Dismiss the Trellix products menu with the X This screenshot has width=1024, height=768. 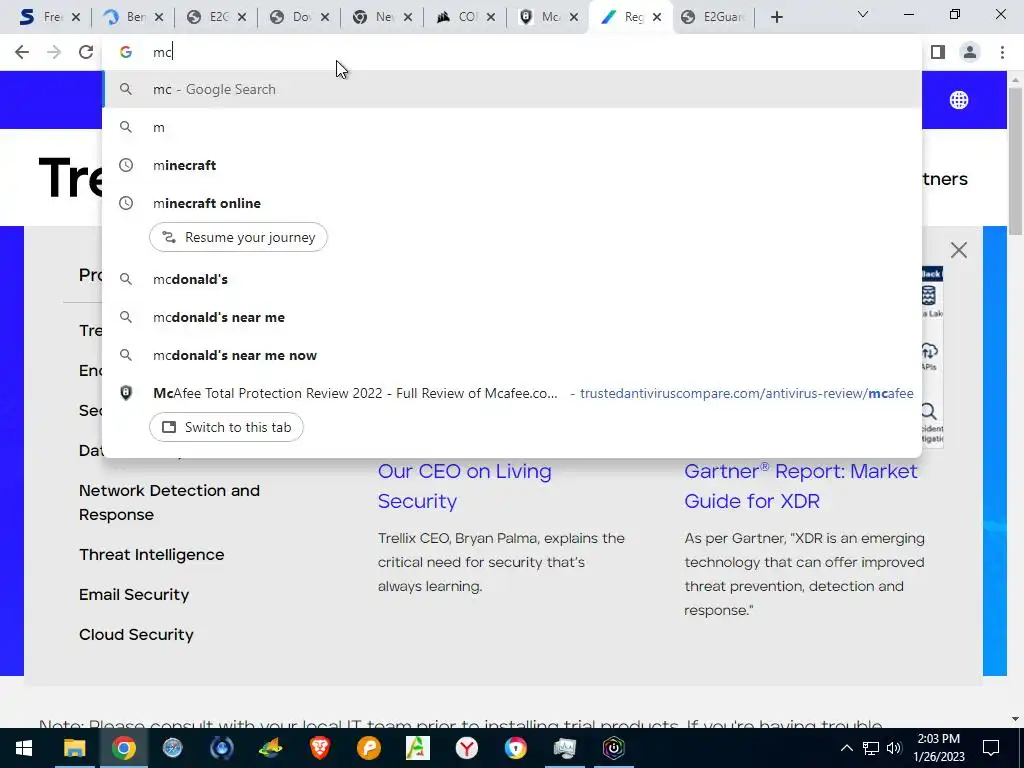pyautogui.click(x=959, y=250)
